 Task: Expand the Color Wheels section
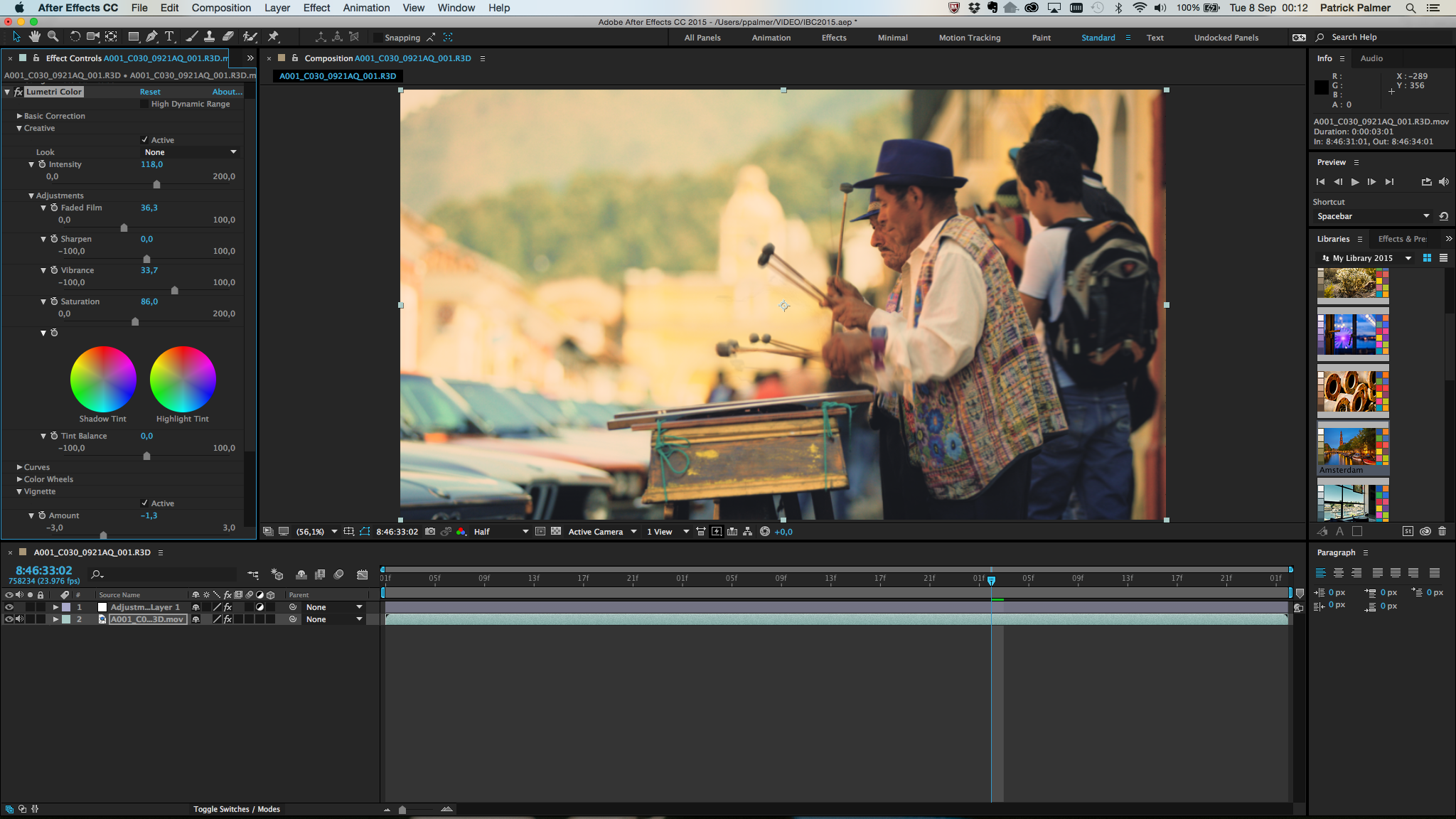20,479
